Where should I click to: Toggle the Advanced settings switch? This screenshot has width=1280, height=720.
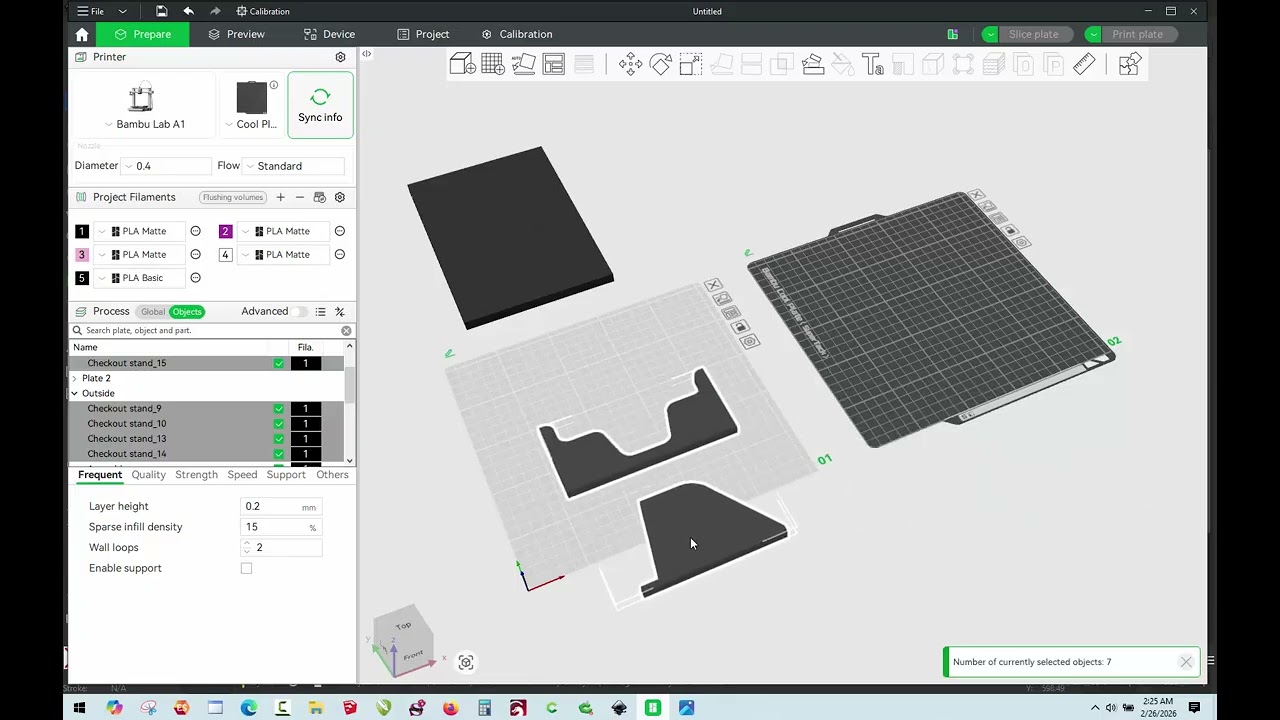(x=300, y=312)
